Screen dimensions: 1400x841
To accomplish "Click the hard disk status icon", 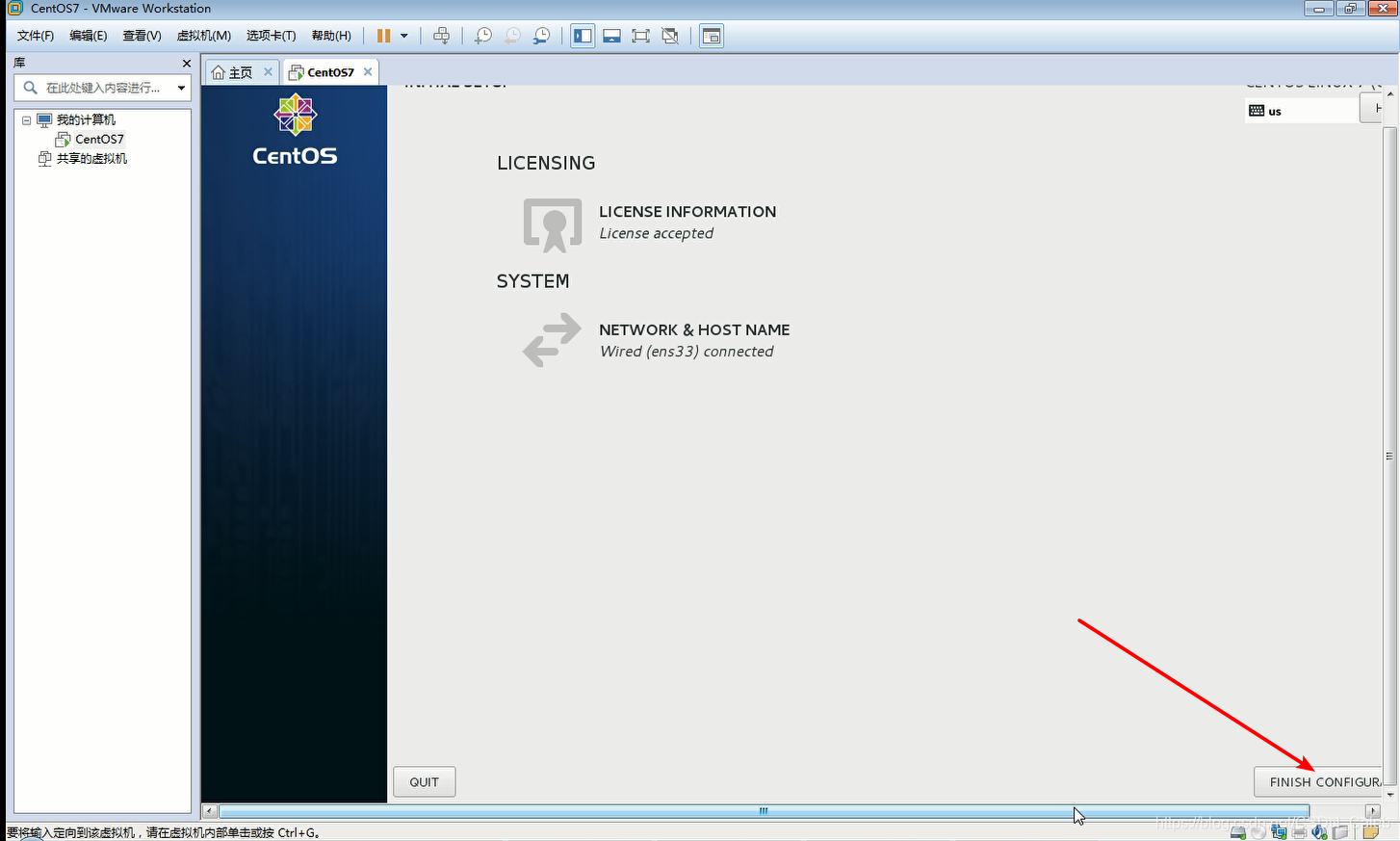I will 1238,831.
